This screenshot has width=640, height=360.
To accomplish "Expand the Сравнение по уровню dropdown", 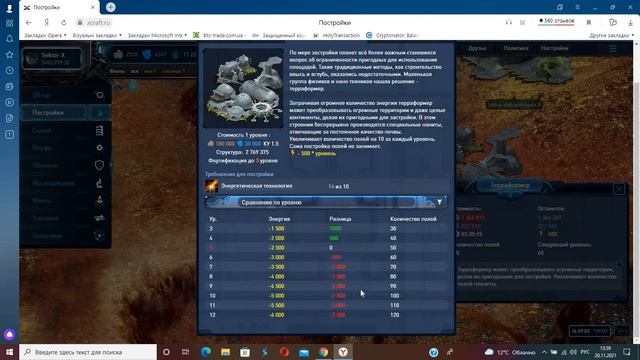I will pos(326,202).
